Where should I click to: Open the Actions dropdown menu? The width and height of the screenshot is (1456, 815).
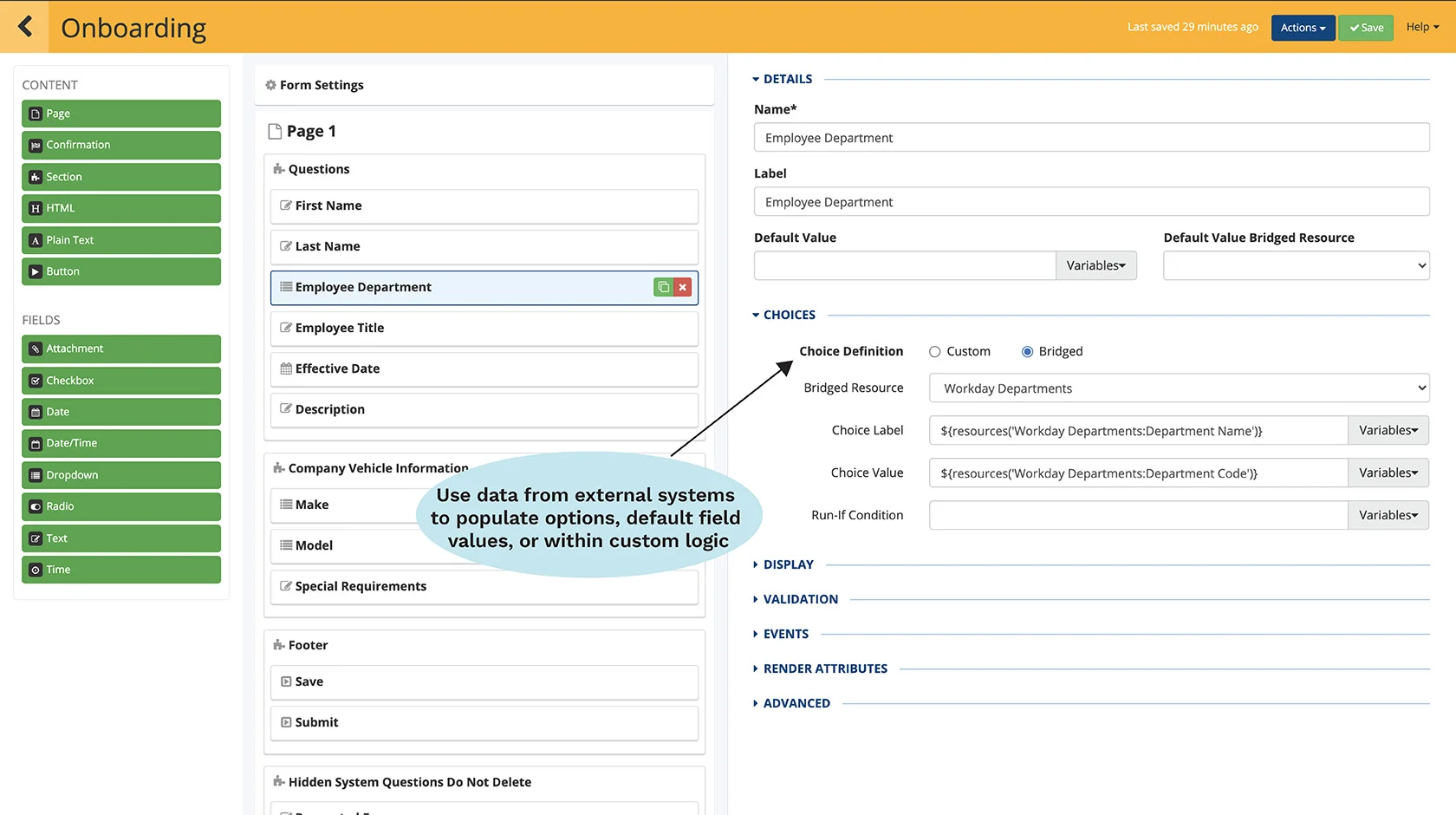(x=1303, y=28)
